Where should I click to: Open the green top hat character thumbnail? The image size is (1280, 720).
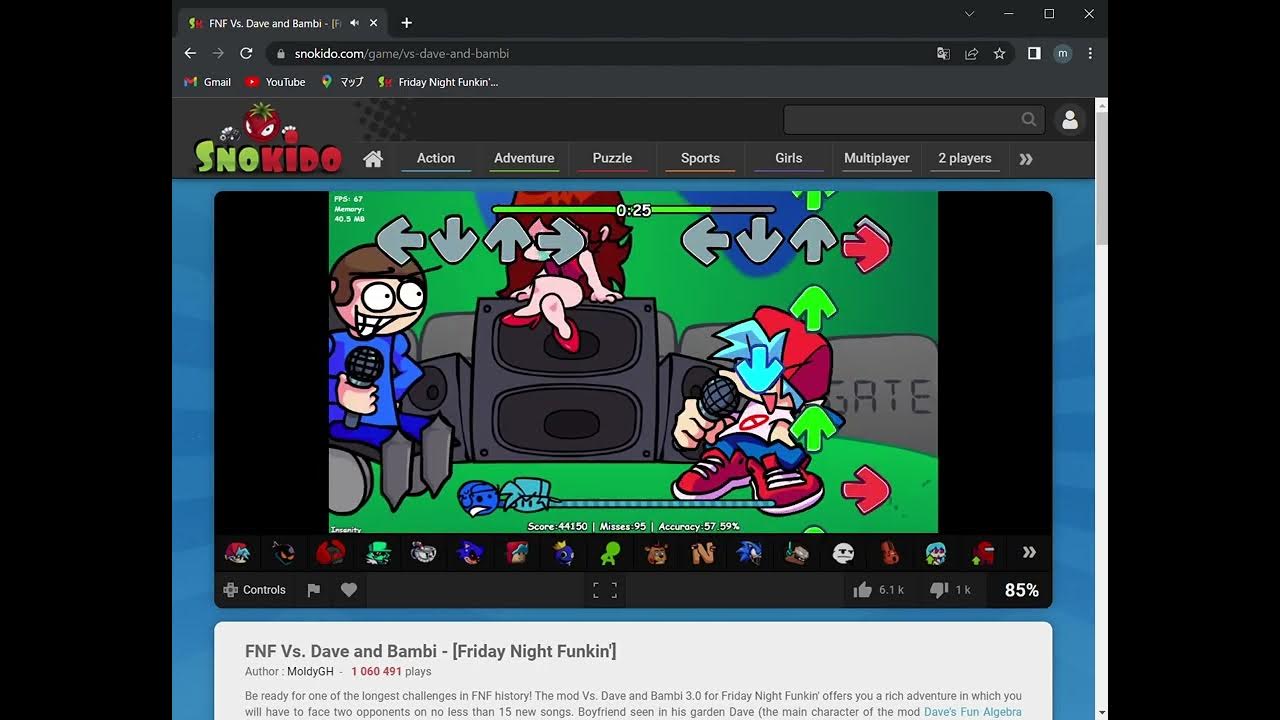[377, 552]
